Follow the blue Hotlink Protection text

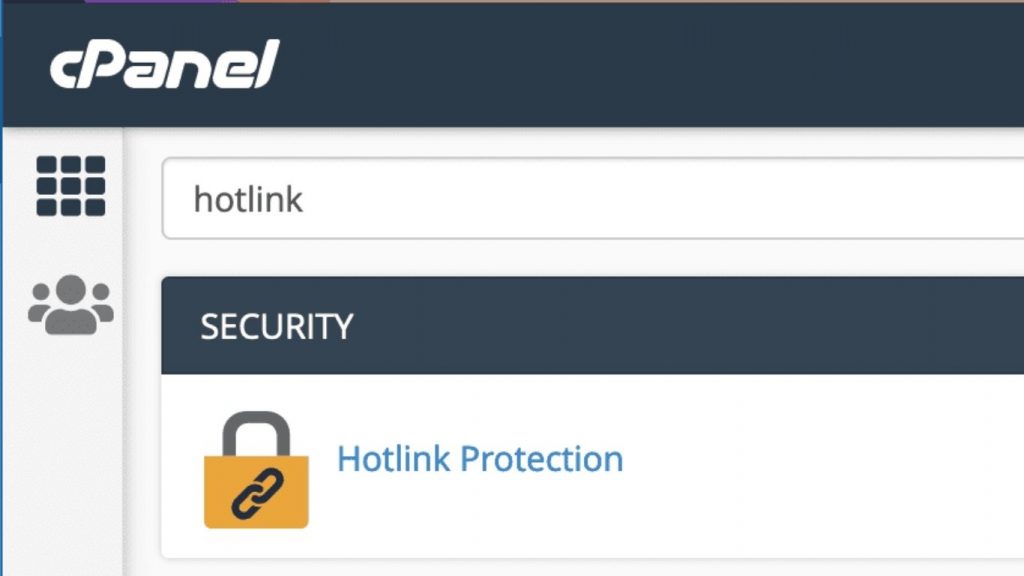481,459
